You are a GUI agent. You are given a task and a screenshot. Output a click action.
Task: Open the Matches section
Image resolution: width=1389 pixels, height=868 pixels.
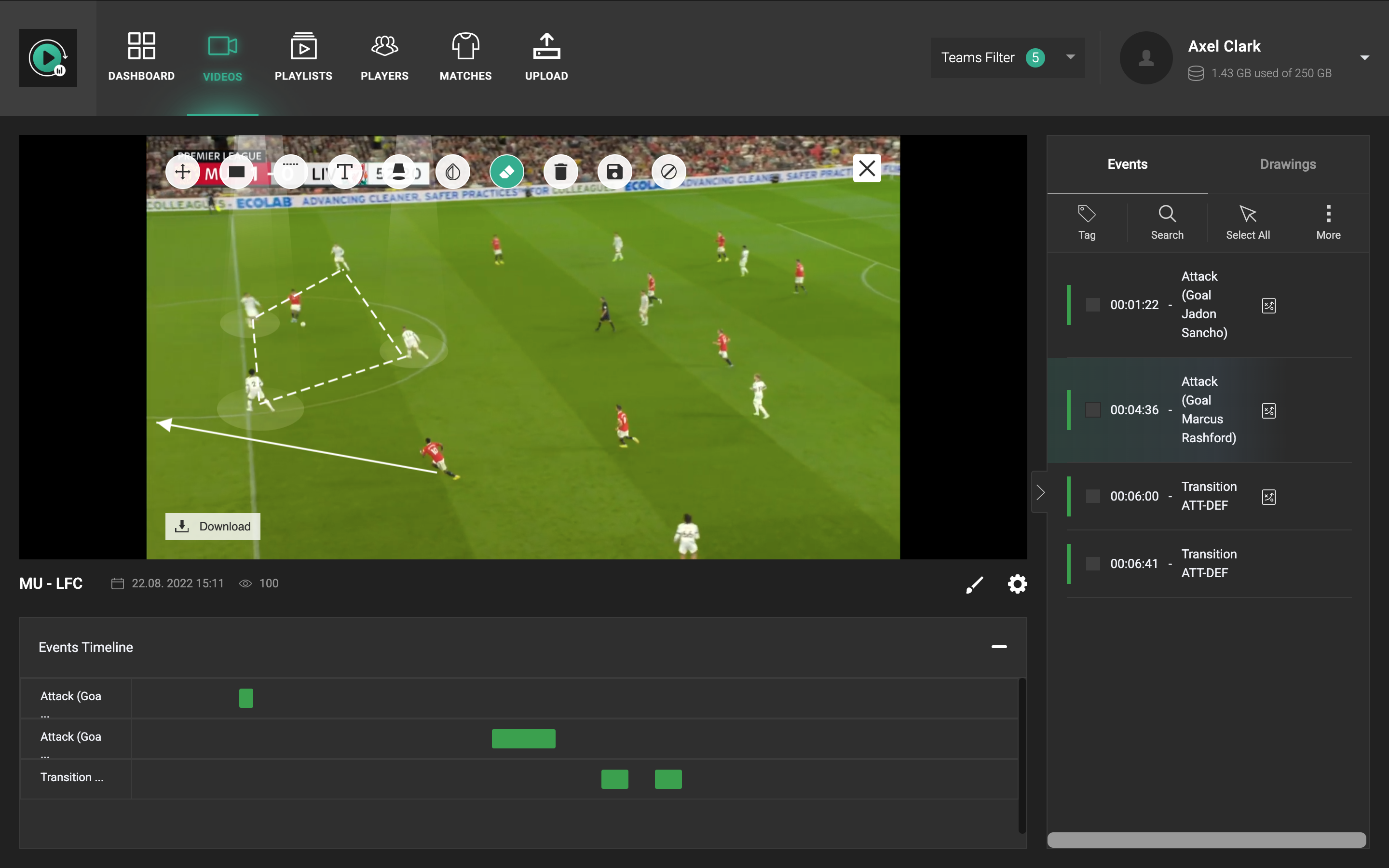(x=465, y=57)
